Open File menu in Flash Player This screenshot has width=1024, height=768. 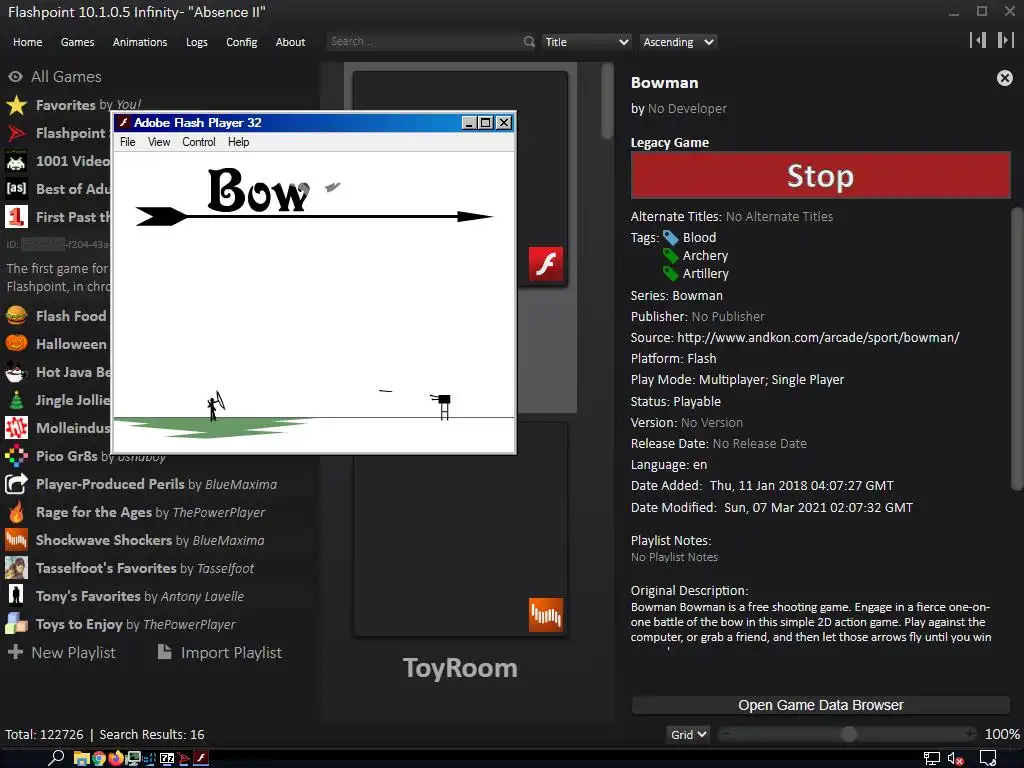[x=127, y=142]
